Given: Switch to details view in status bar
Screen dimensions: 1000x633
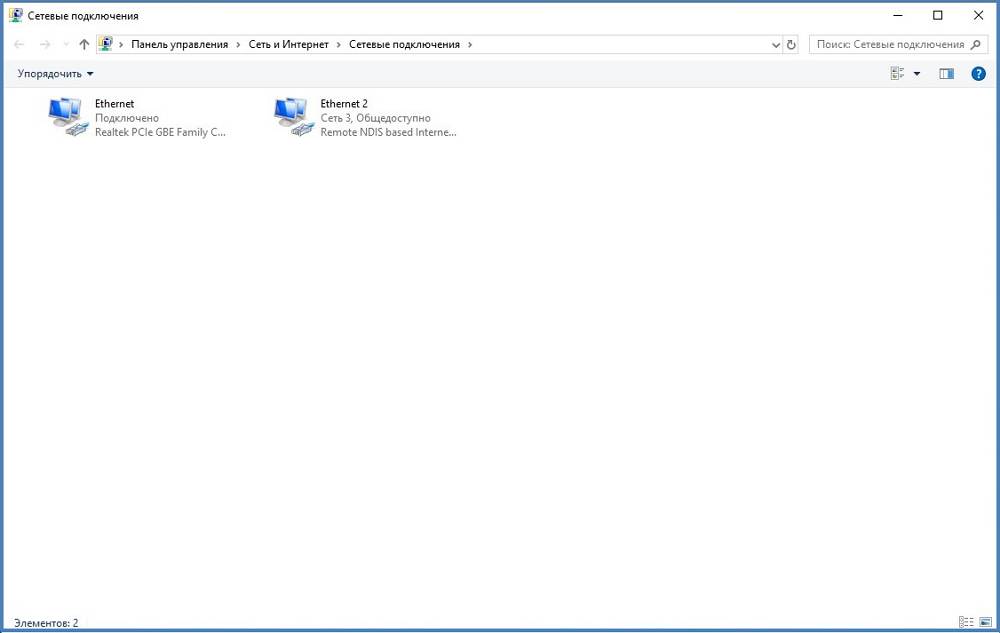Looking at the screenshot, I should click(x=965, y=622).
